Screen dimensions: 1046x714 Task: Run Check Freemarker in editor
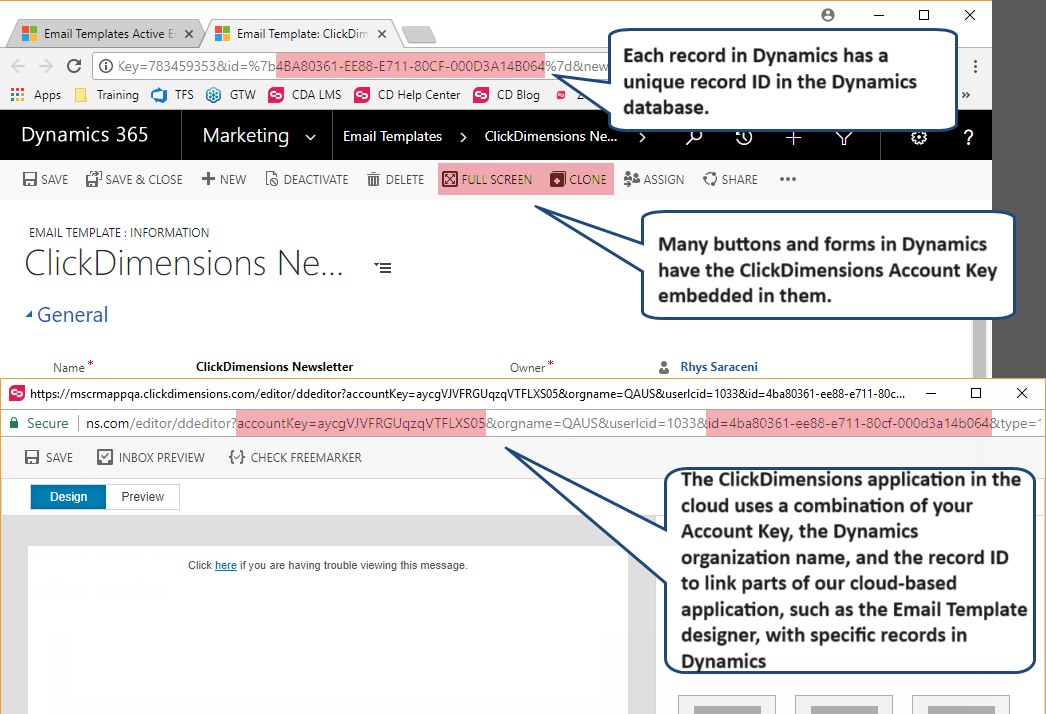295,457
